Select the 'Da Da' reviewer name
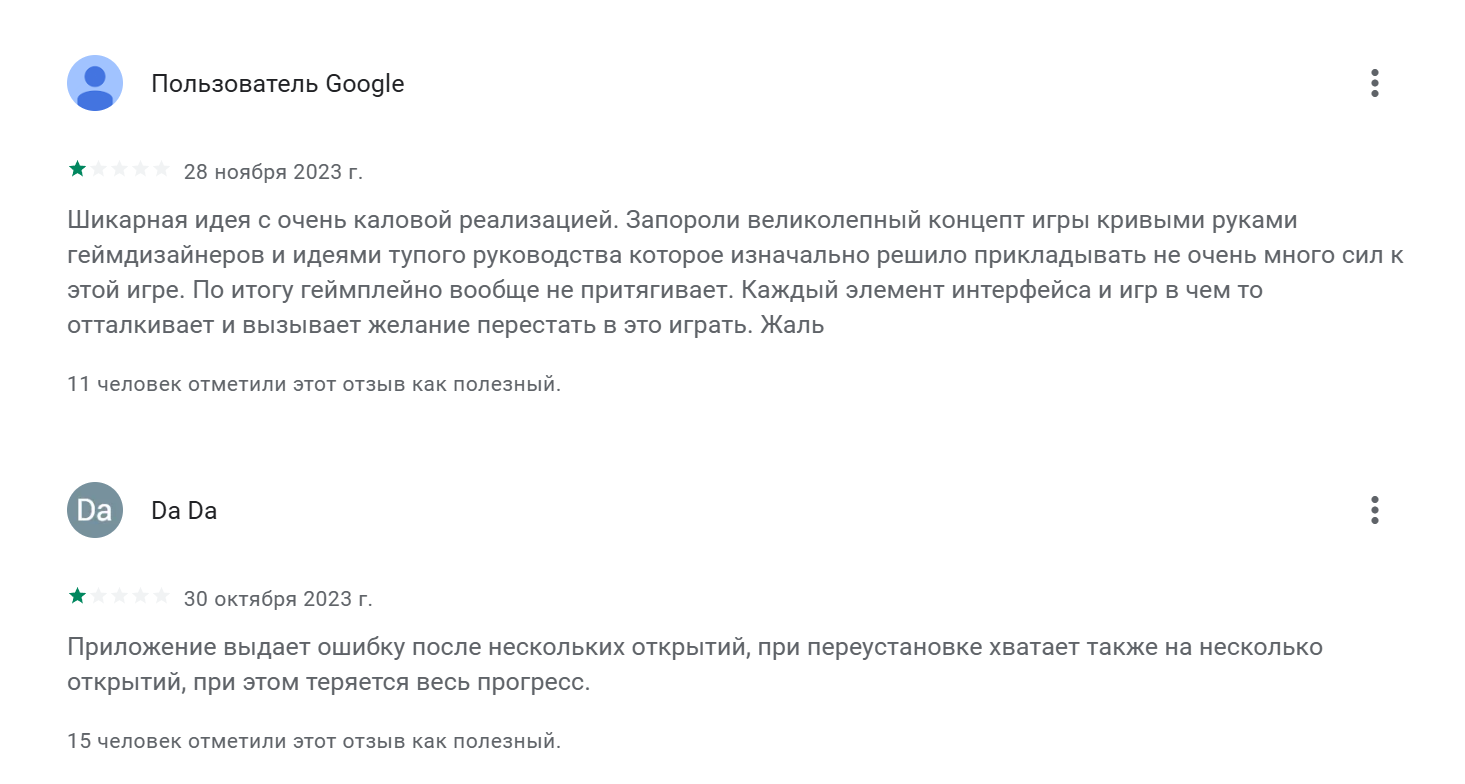The width and height of the screenshot is (1465, 784). tap(184, 511)
